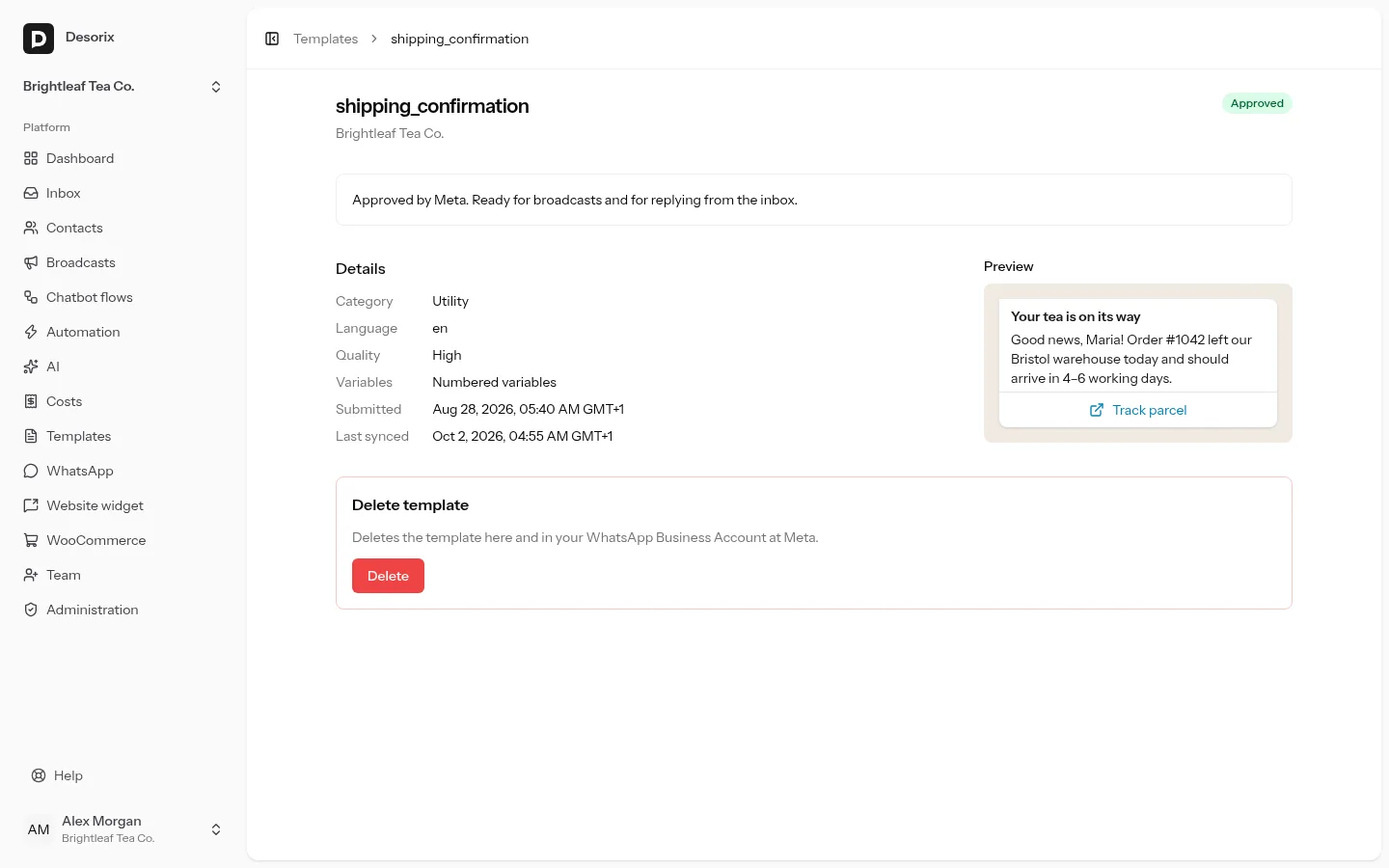Click the external link icon beside Track parcel
This screenshot has height=868, width=1389.
click(x=1097, y=410)
